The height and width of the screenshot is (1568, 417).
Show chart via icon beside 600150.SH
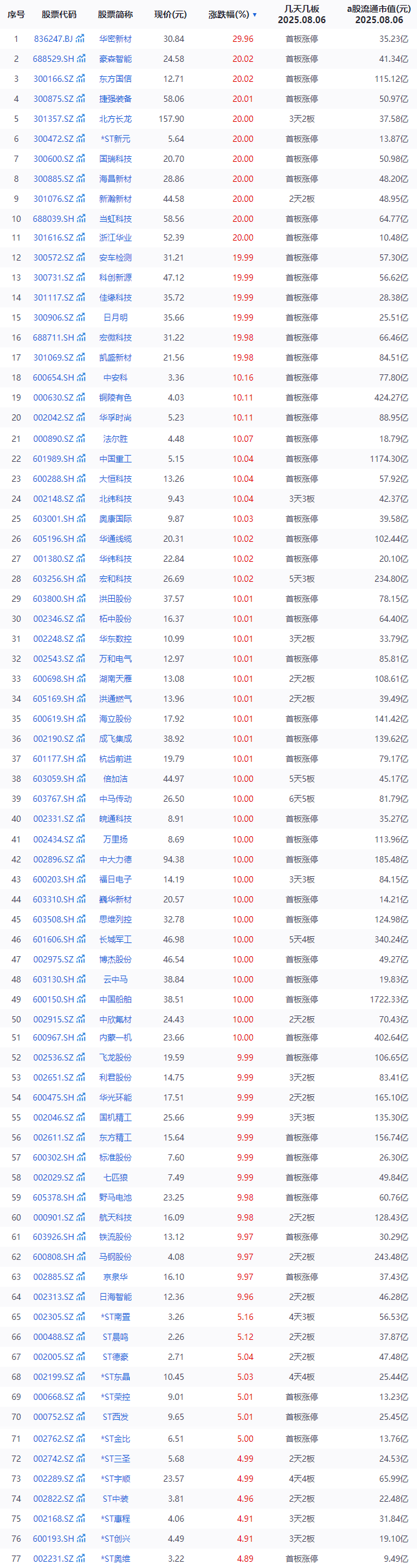click(81, 999)
